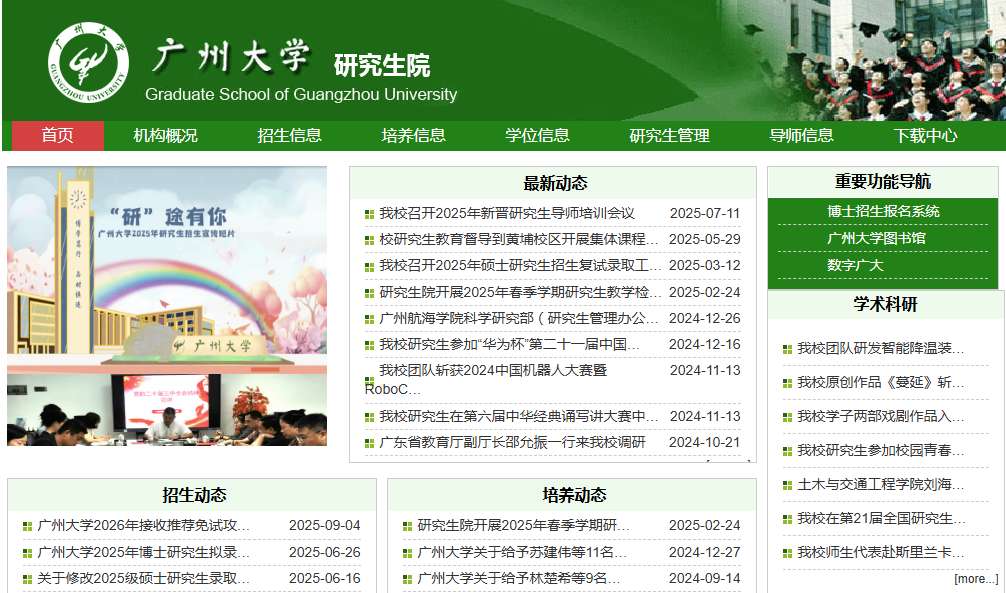Open 广州大学关于给予苏建伟等11名 notice
Image resolution: width=1006 pixels, height=593 pixels.
pos(522,552)
